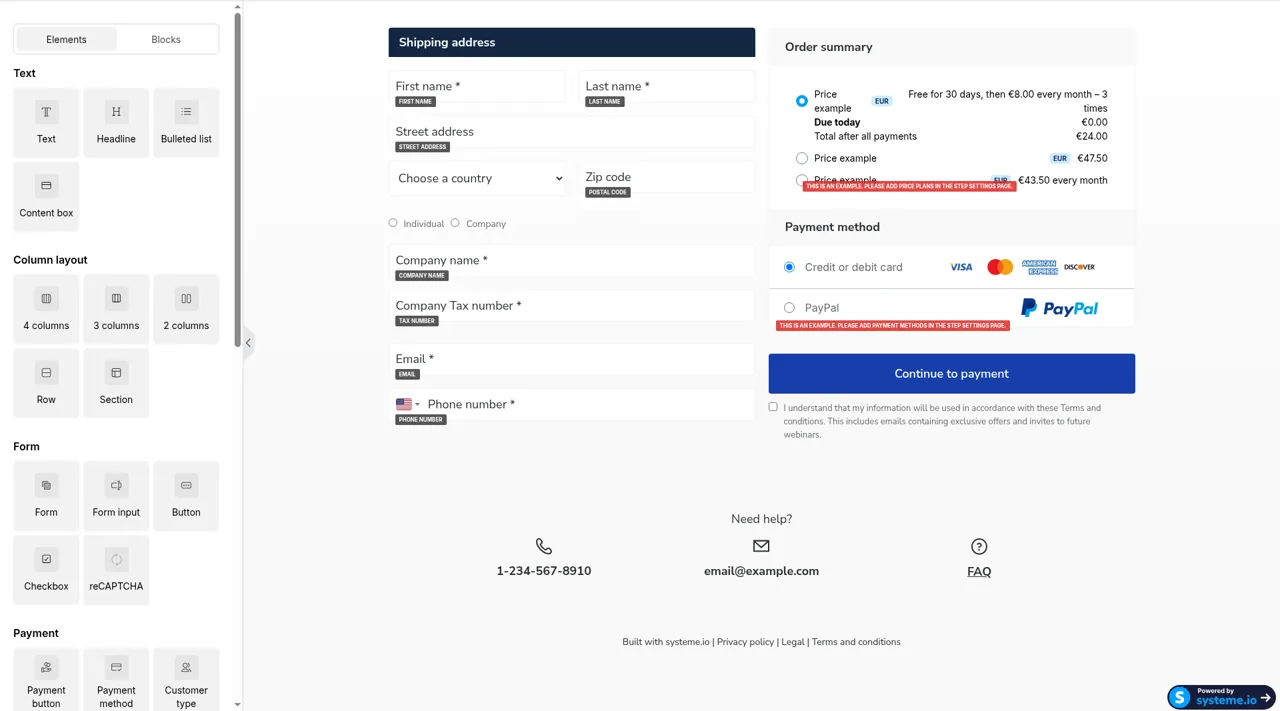Open the Terms and conditions footer link
Screen dimensions: 1280x711
[856, 642]
